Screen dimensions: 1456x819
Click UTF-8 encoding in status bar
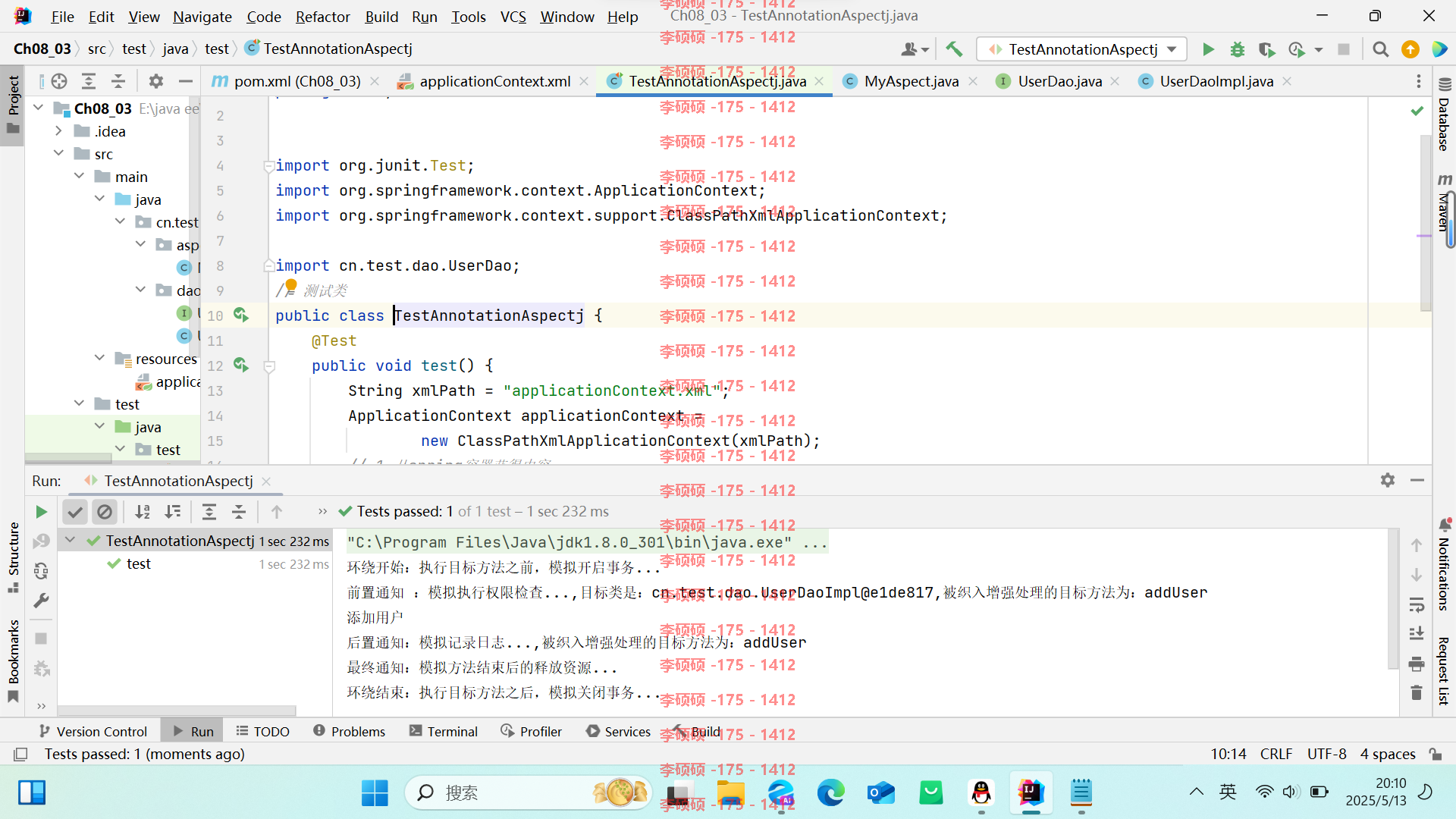[x=1326, y=754]
